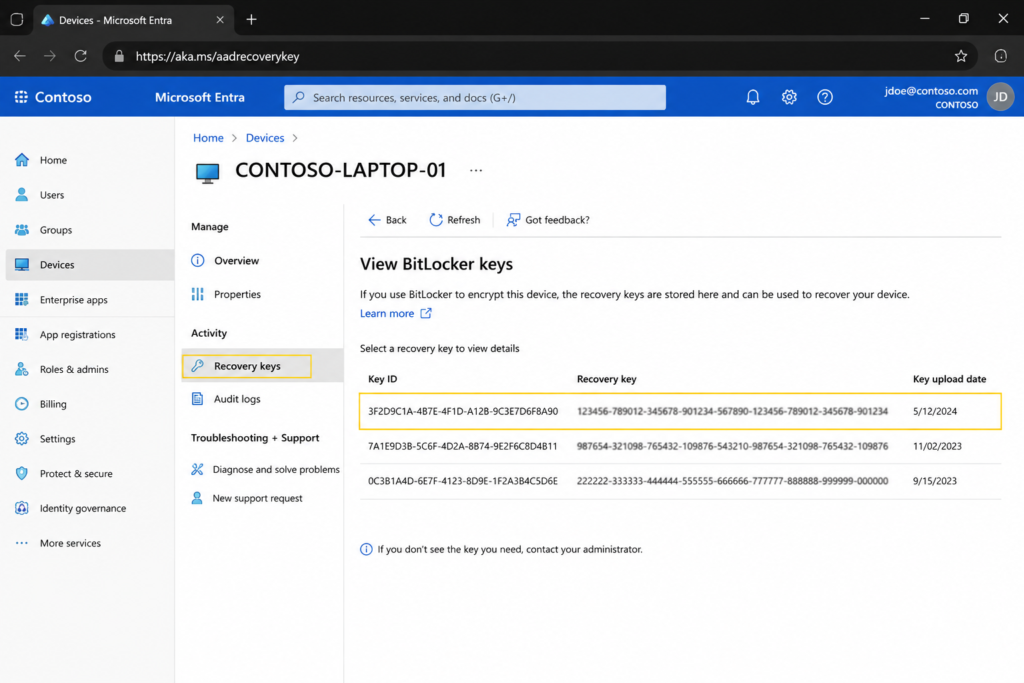Screen dimensions: 1024x683
Task: Click the upload date 9/15/2023
Action: click(935, 481)
